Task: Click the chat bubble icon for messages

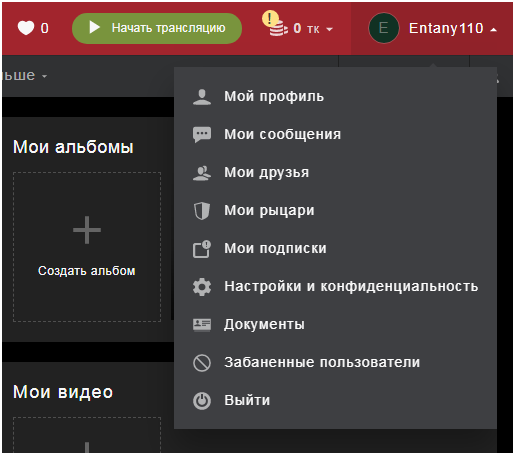Action: coord(202,135)
